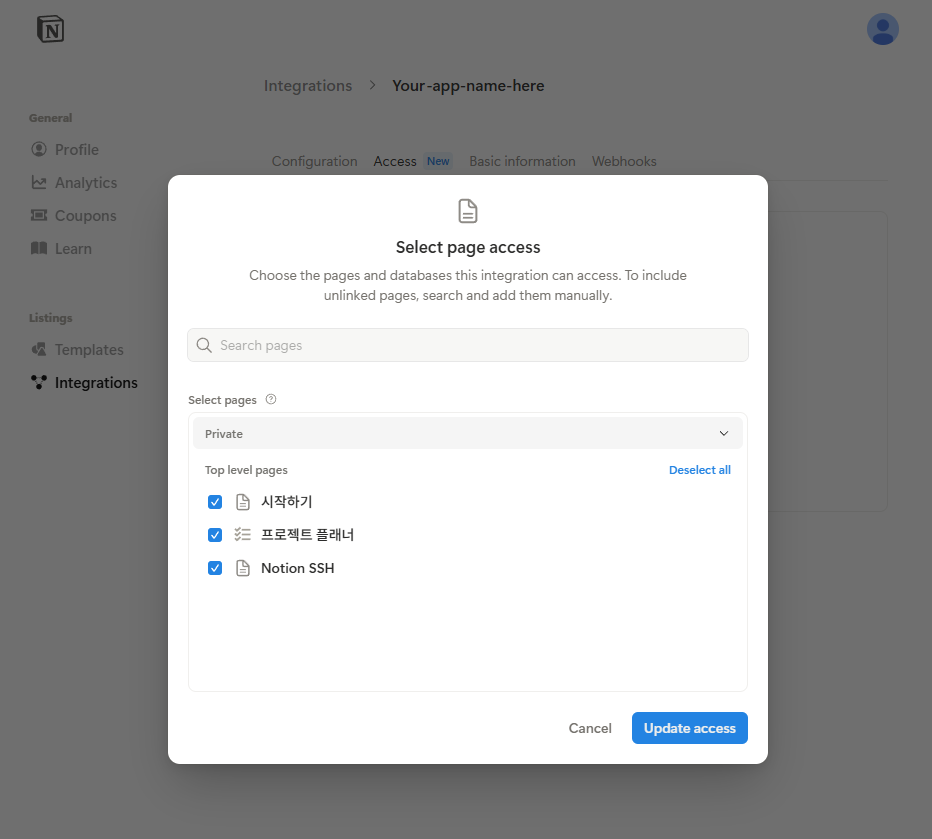
Task: Click the Coupons ticket icon
Action: click(39, 215)
